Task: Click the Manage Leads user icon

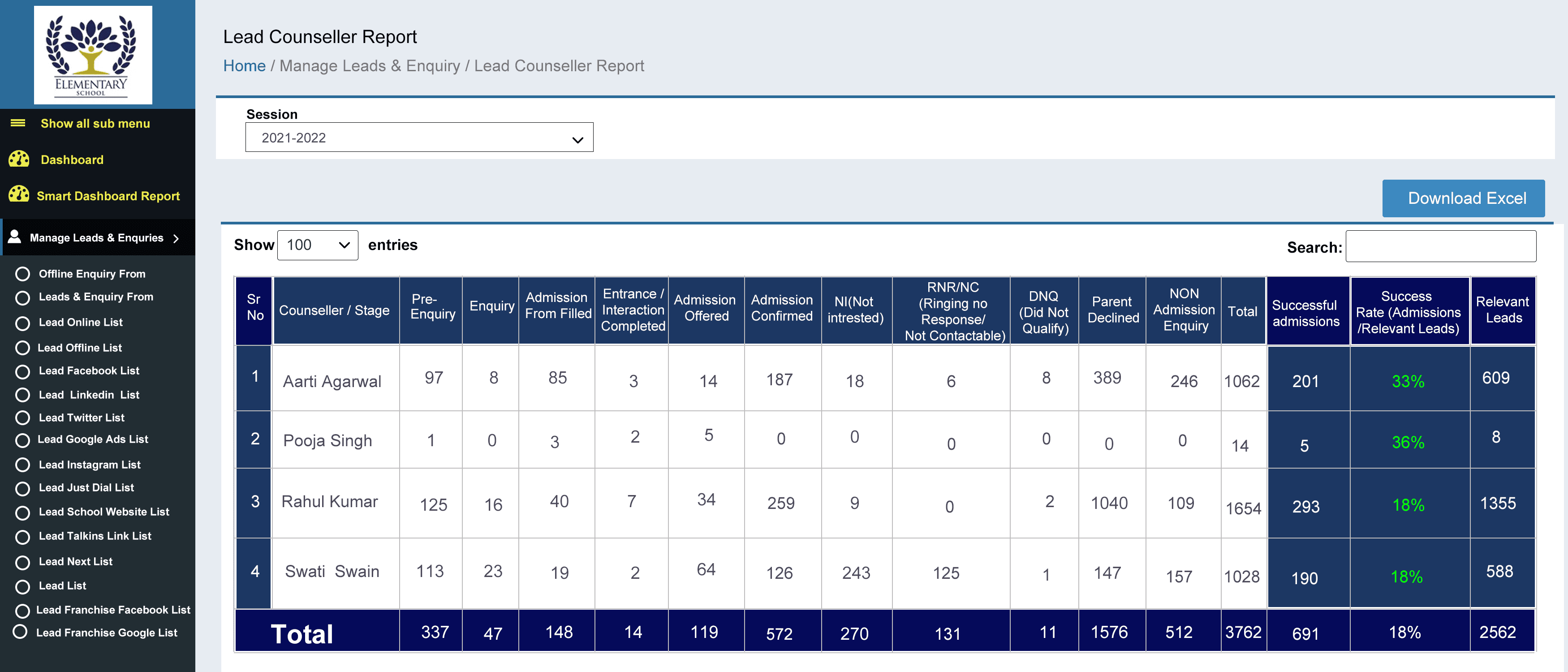Action: 15,237
